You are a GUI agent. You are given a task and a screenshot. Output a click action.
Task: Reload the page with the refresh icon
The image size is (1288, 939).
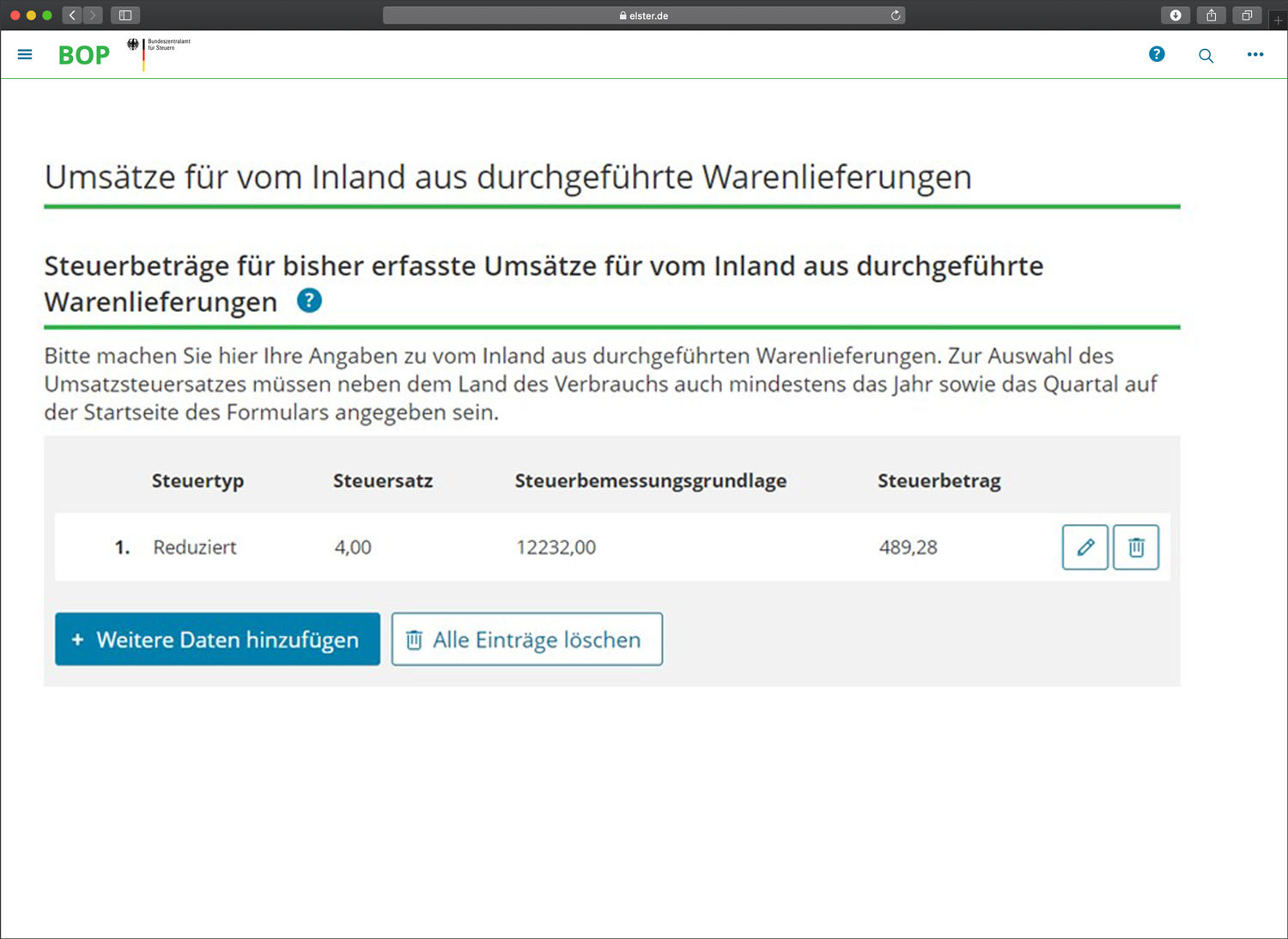tap(896, 15)
